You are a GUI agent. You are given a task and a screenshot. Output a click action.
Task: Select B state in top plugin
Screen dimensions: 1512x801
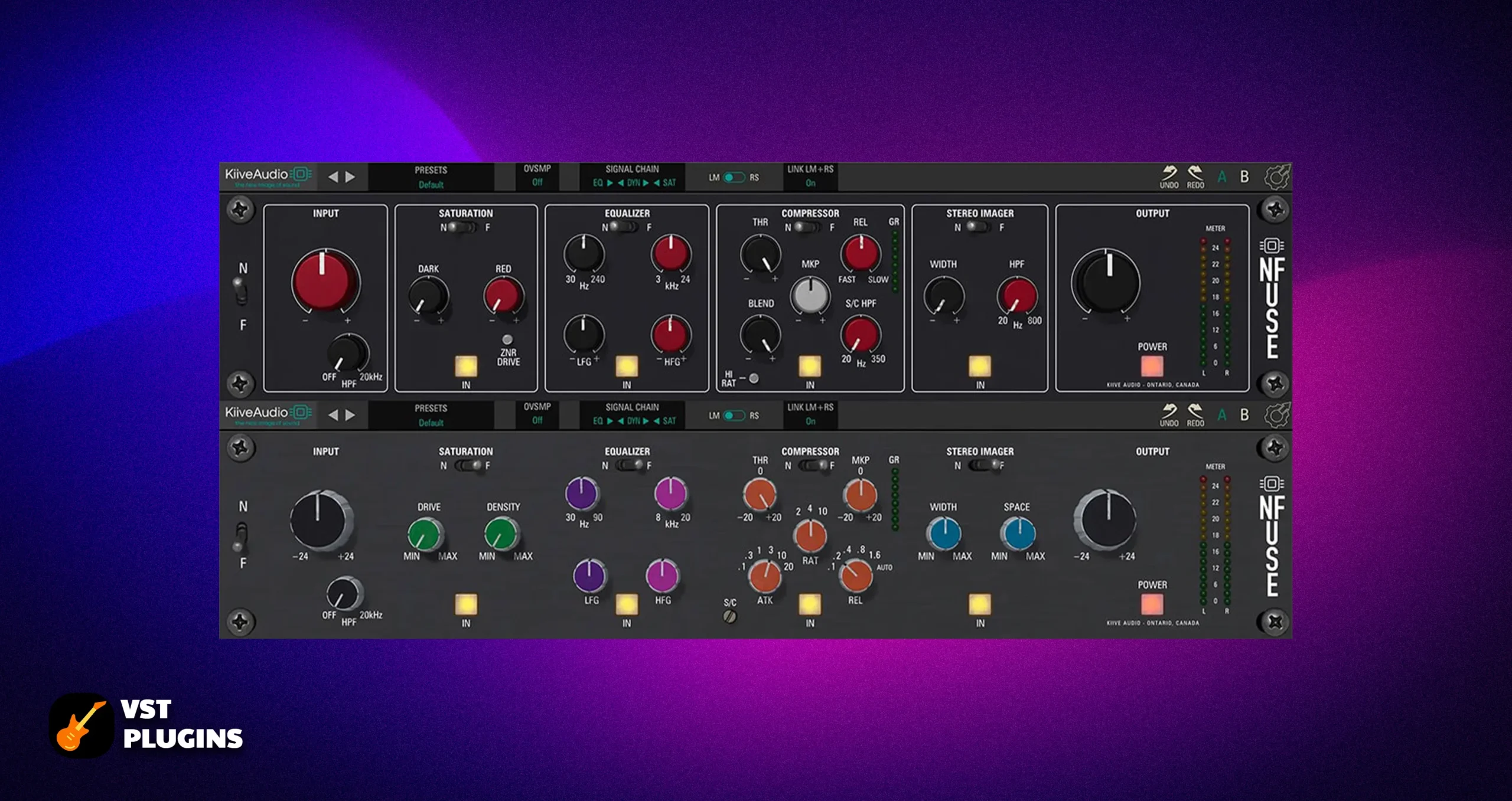pyautogui.click(x=1244, y=176)
